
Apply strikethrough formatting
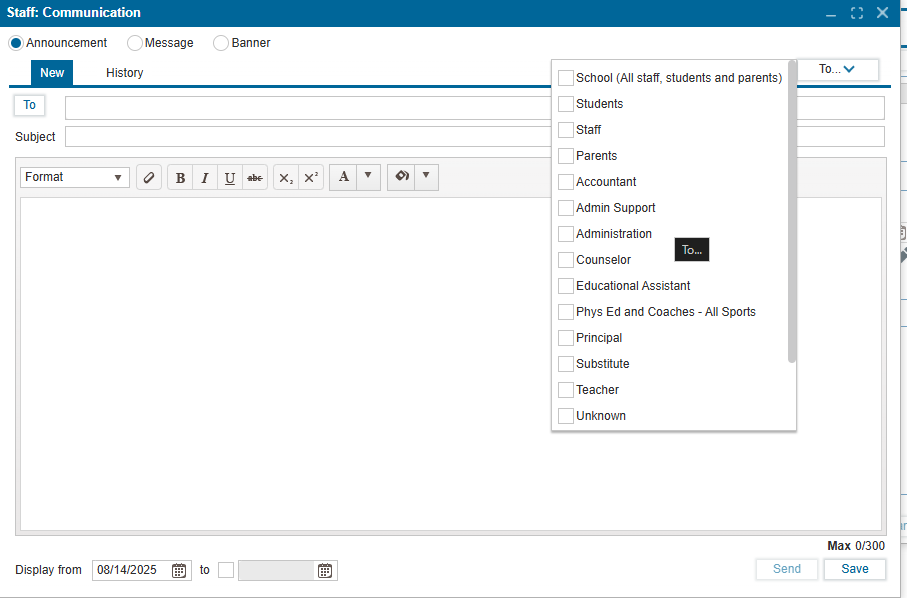tap(255, 178)
